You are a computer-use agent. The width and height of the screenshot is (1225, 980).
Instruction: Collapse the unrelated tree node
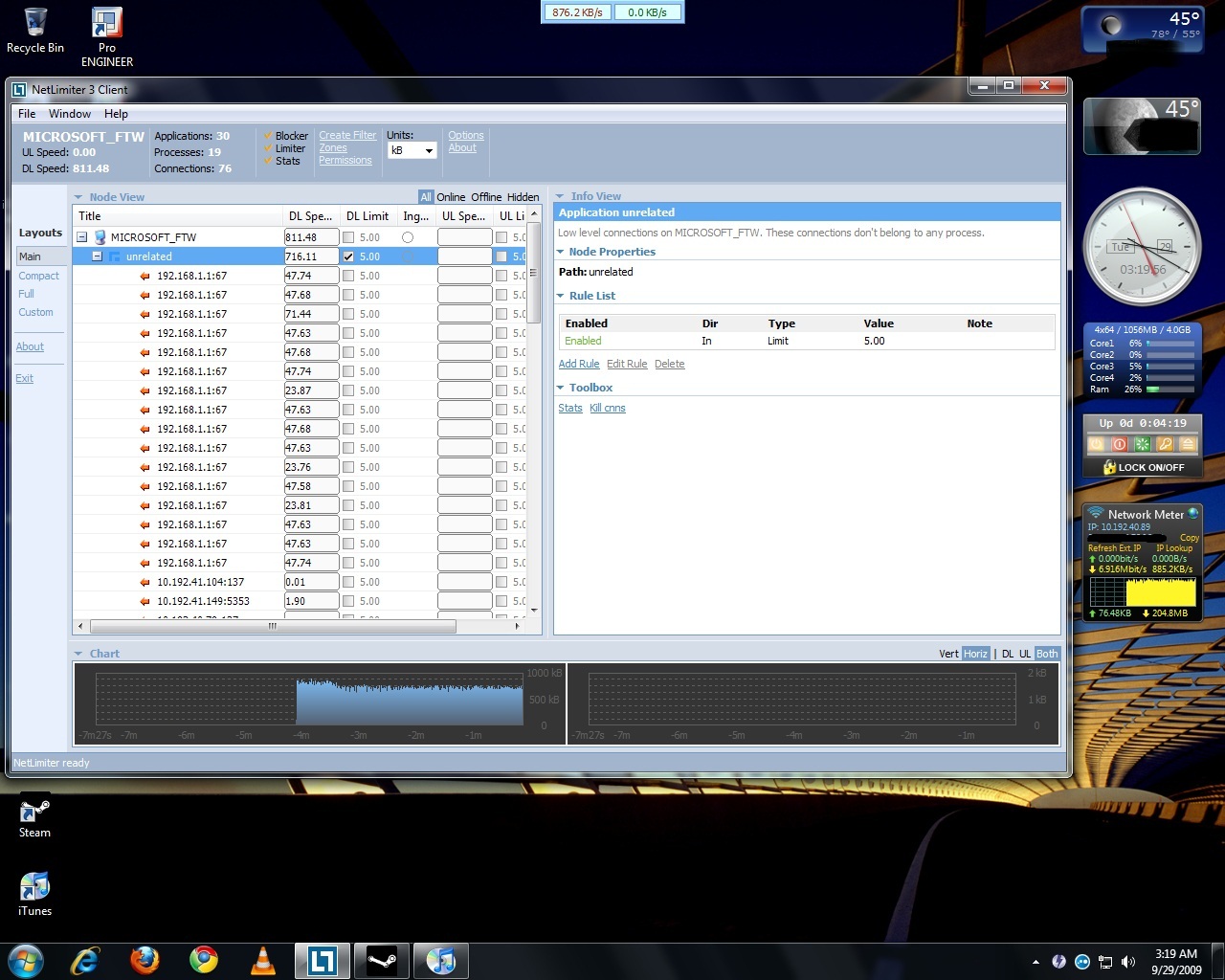point(97,256)
